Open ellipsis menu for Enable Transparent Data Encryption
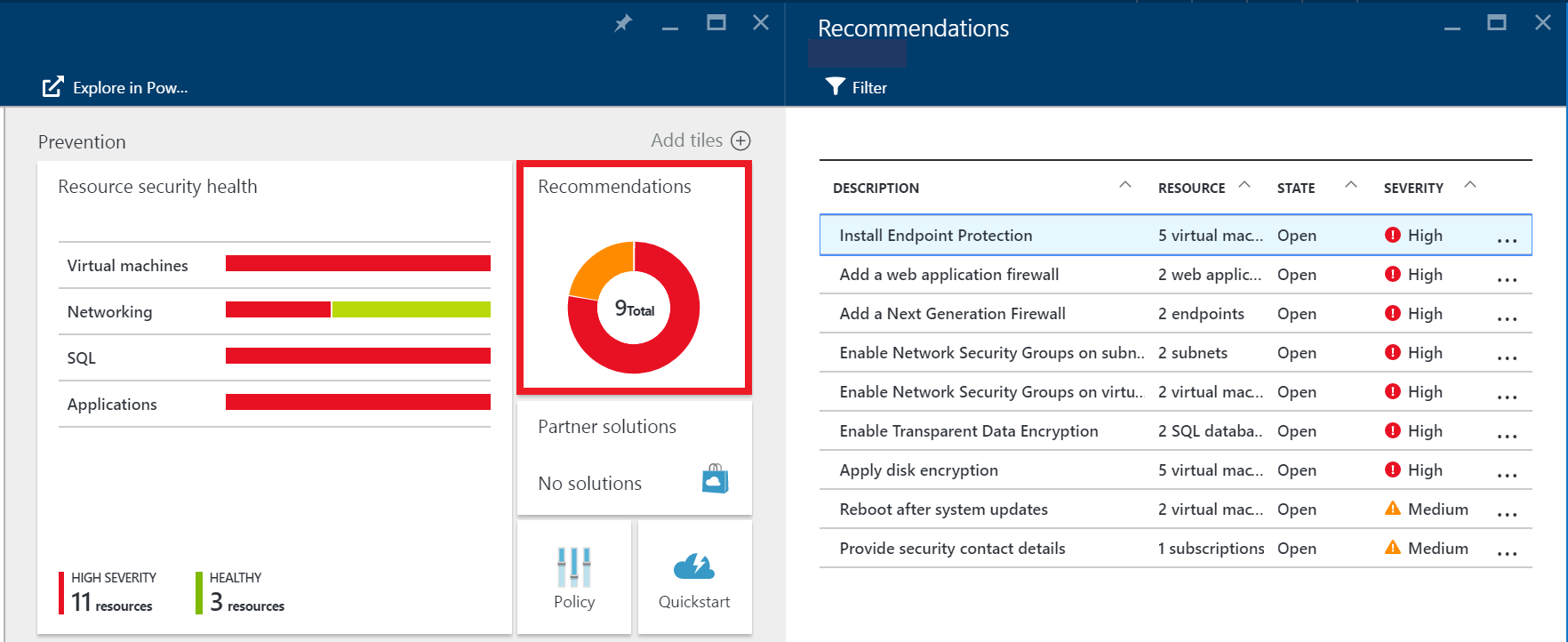The image size is (1568, 642). pyautogui.click(x=1507, y=437)
